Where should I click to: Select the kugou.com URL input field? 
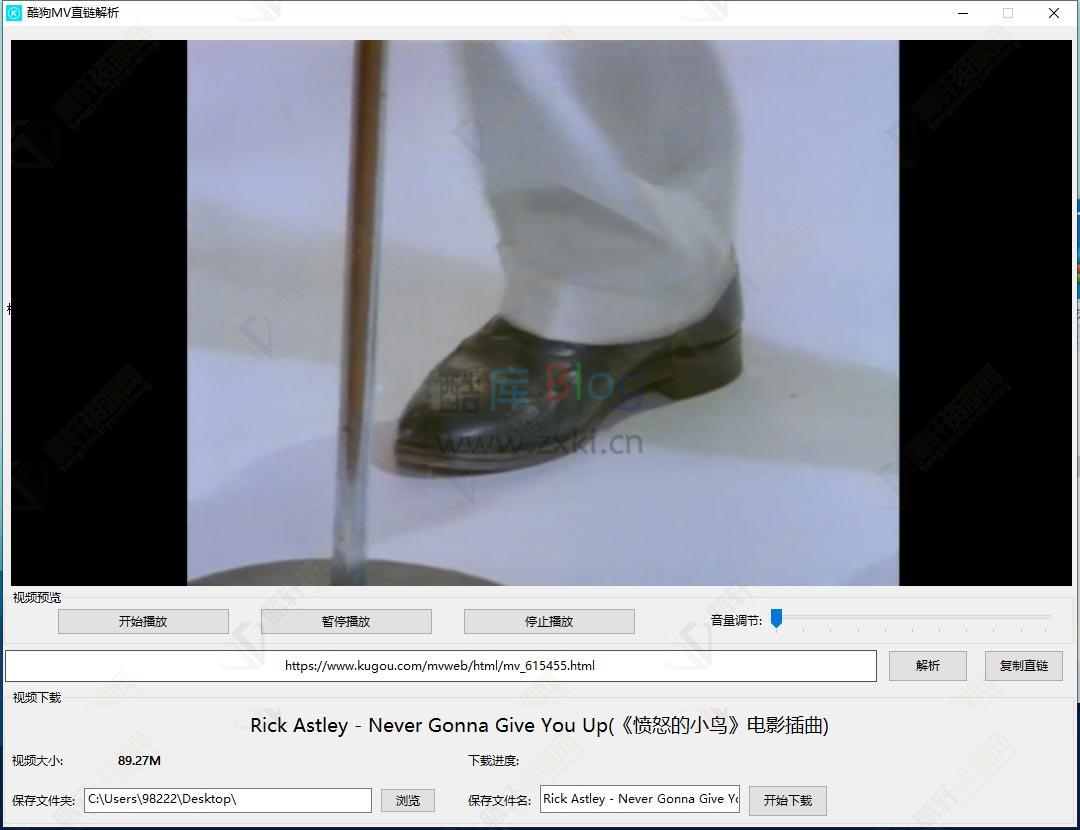[x=440, y=665]
